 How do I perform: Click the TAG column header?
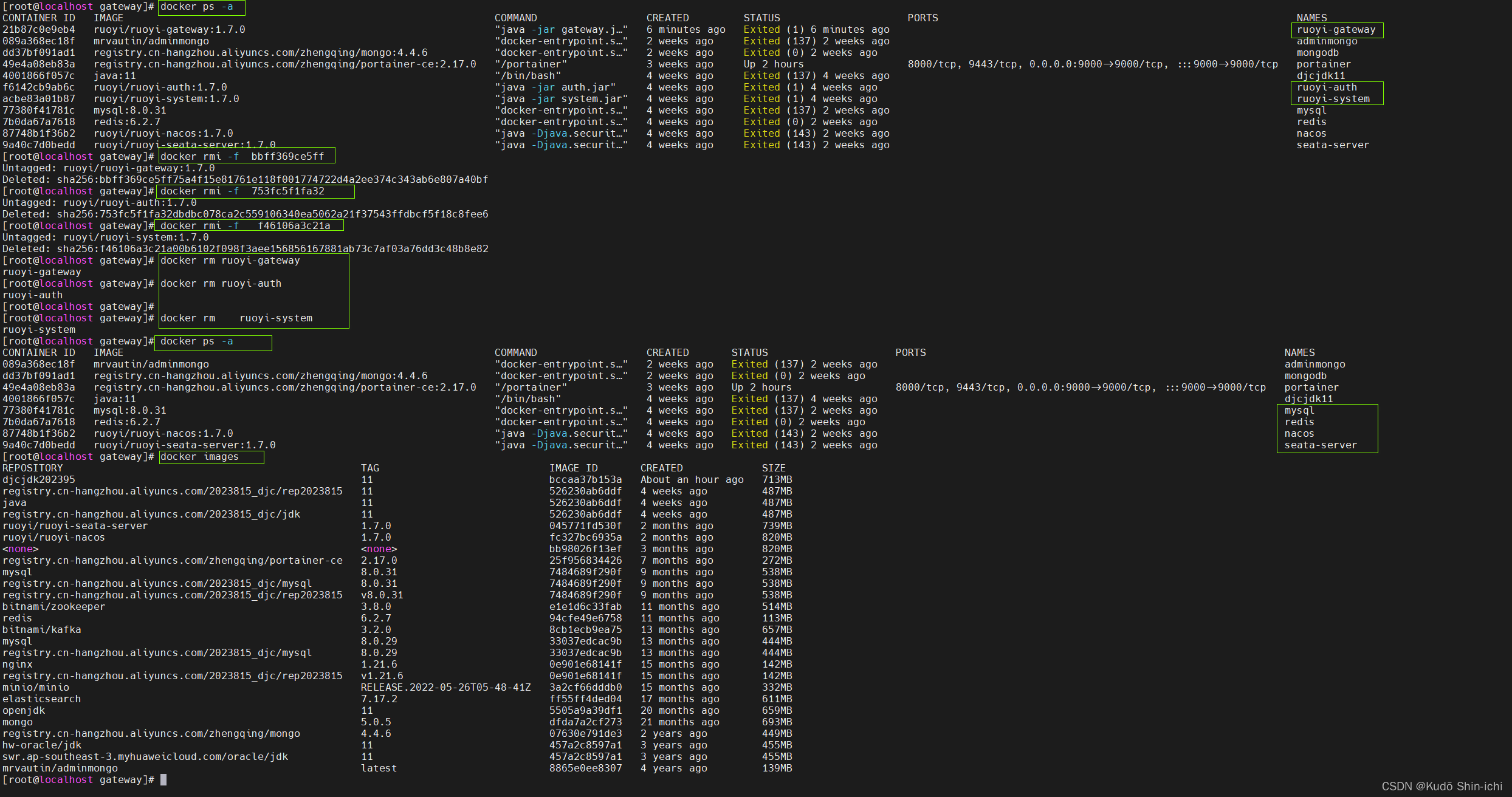370,468
